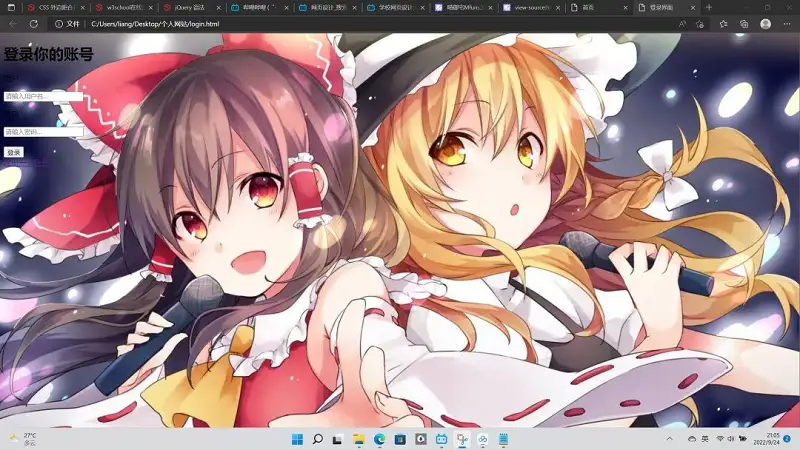Open the Wi-Fi network tray icon
Image resolution: width=800 pixels, height=450 pixels.
[720, 439]
